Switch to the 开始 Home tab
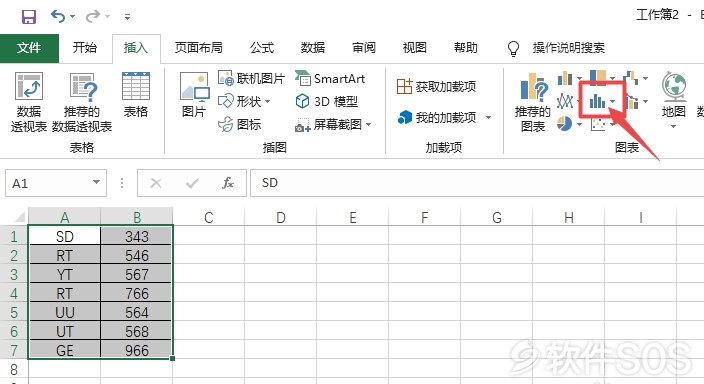 85,48
